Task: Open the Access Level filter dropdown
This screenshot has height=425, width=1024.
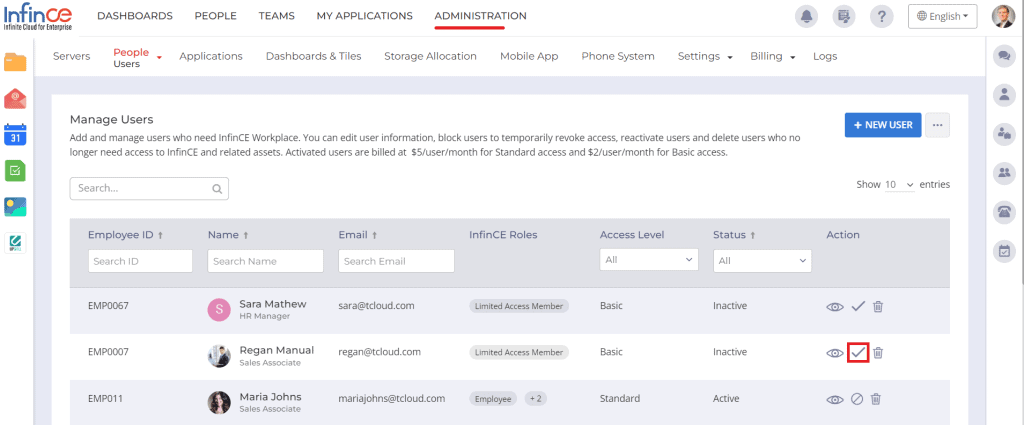Action: 648,260
